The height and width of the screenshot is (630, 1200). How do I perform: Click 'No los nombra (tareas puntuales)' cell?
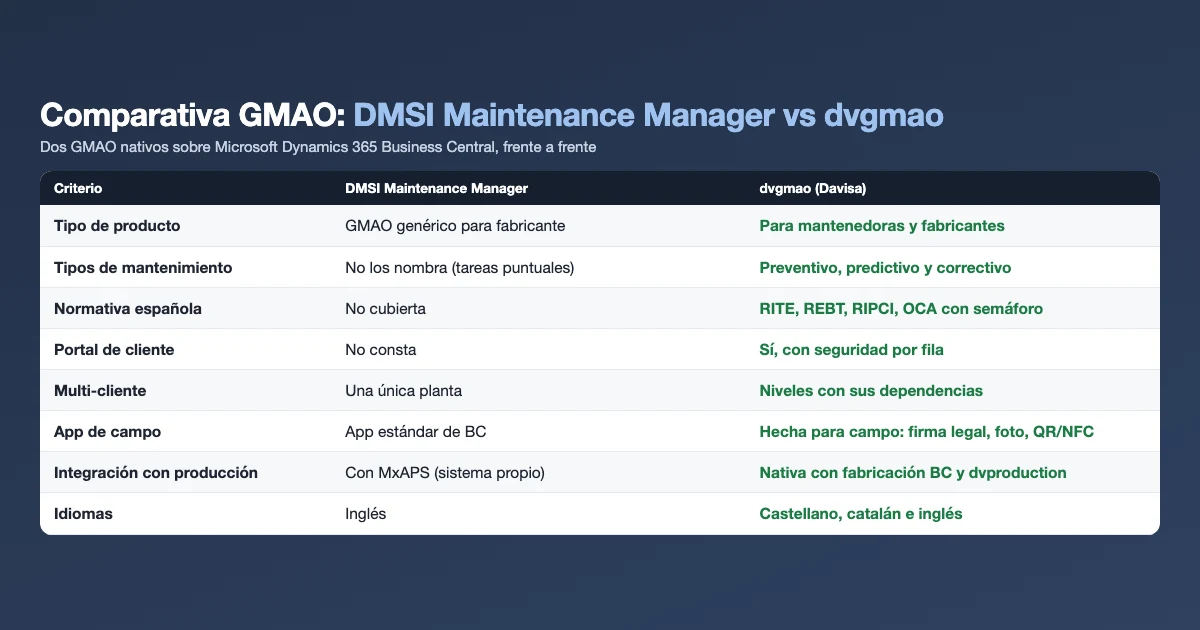tap(459, 267)
